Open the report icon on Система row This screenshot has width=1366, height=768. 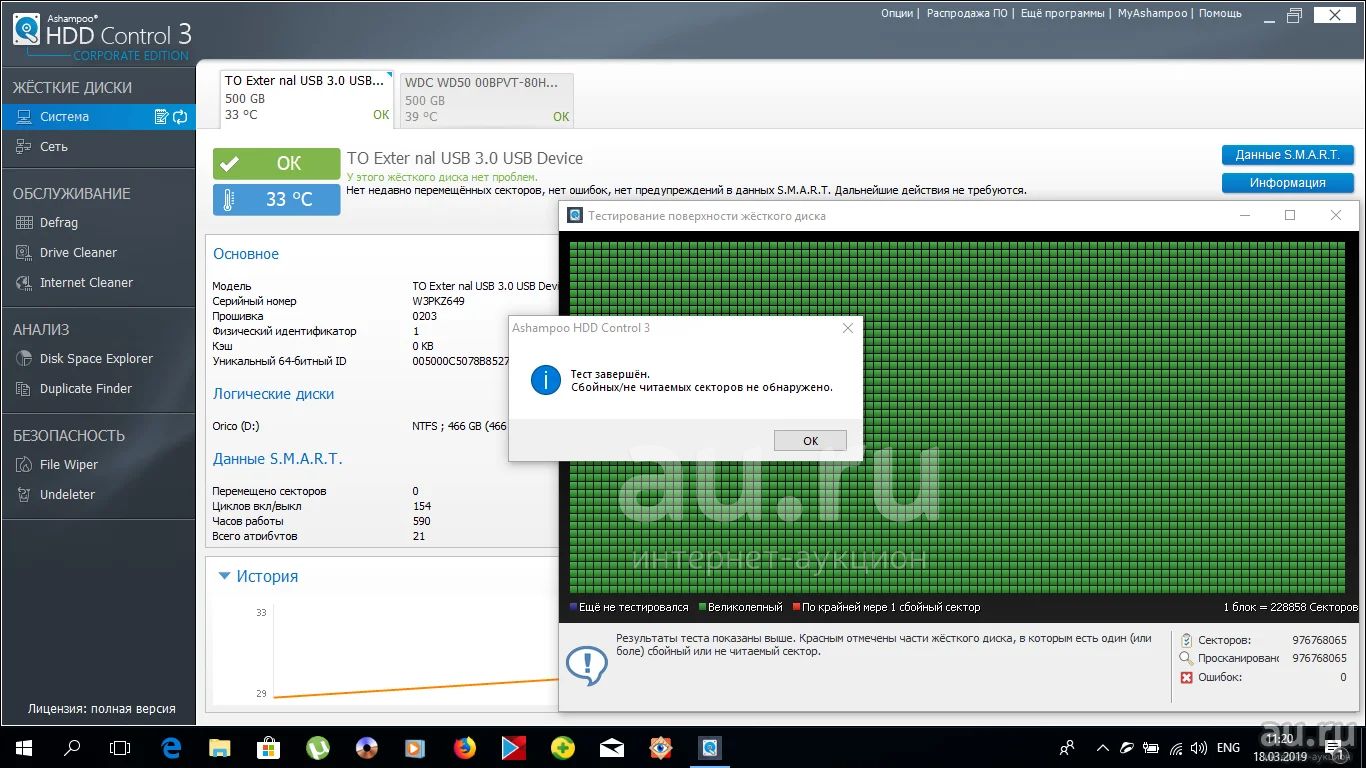(x=161, y=117)
